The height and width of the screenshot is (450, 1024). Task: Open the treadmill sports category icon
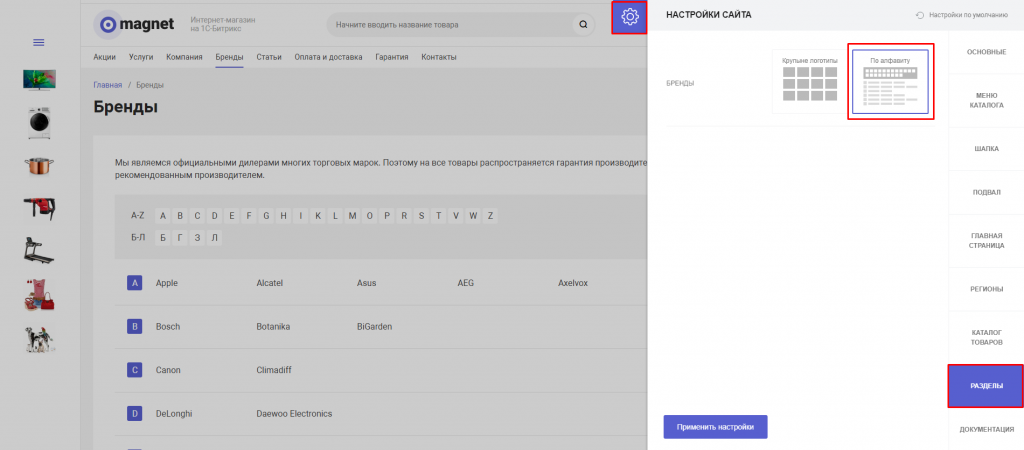tap(39, 251)
